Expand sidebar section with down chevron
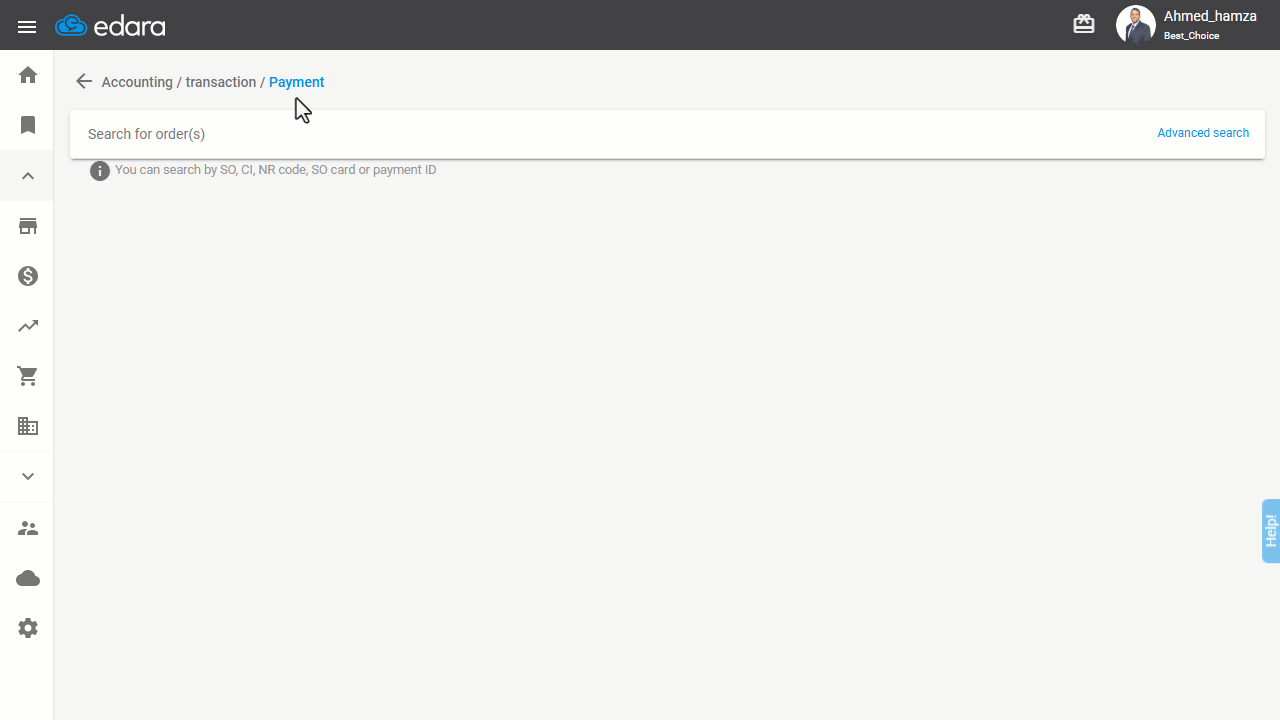This screenshot has width=1280, height=720. pyautogui.click(x=28, y=476)
